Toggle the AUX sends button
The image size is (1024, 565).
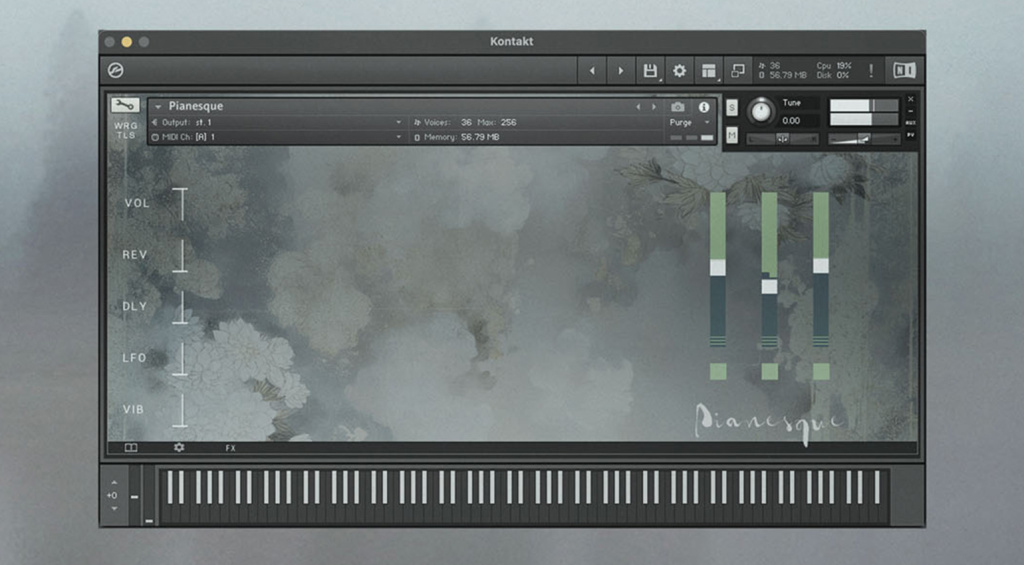911,123
